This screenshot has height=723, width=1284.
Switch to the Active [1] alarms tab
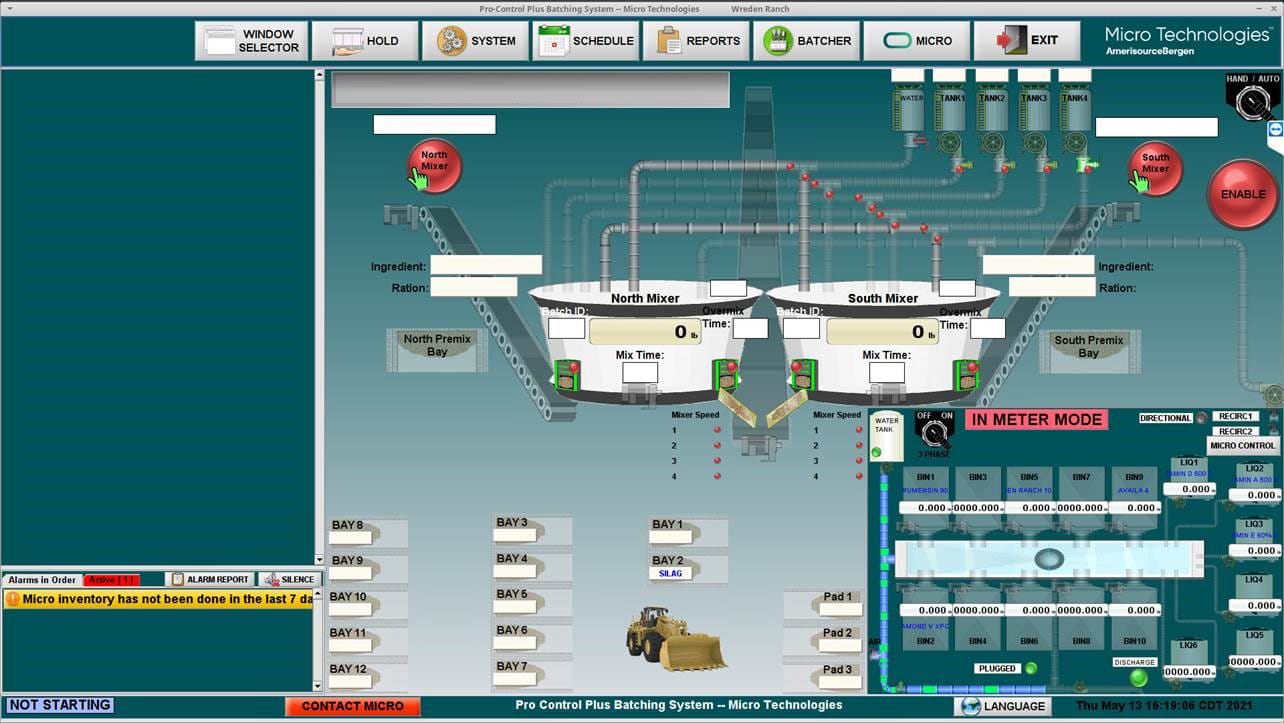click(111, 580)
